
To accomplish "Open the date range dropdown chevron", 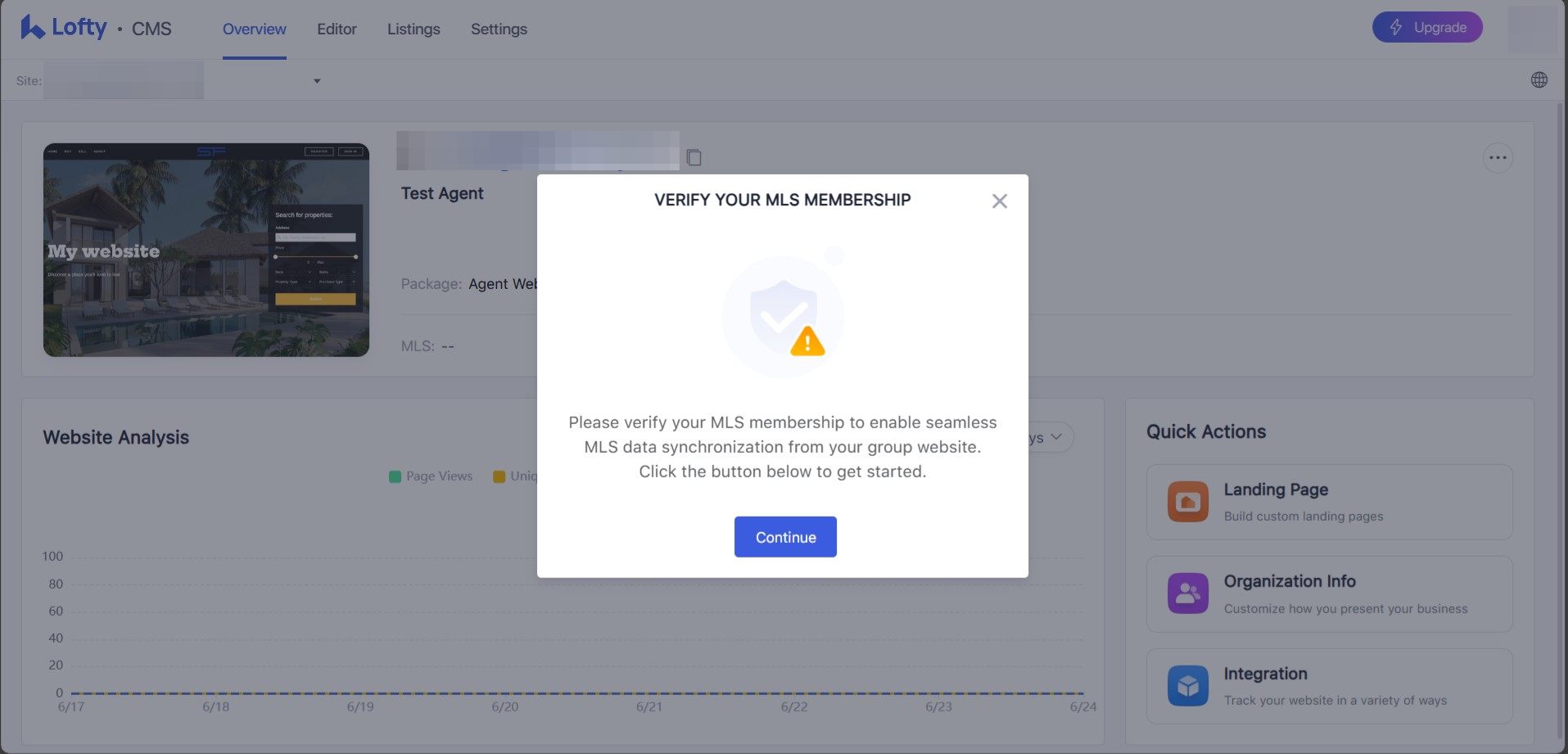I will pos(1056,437).
